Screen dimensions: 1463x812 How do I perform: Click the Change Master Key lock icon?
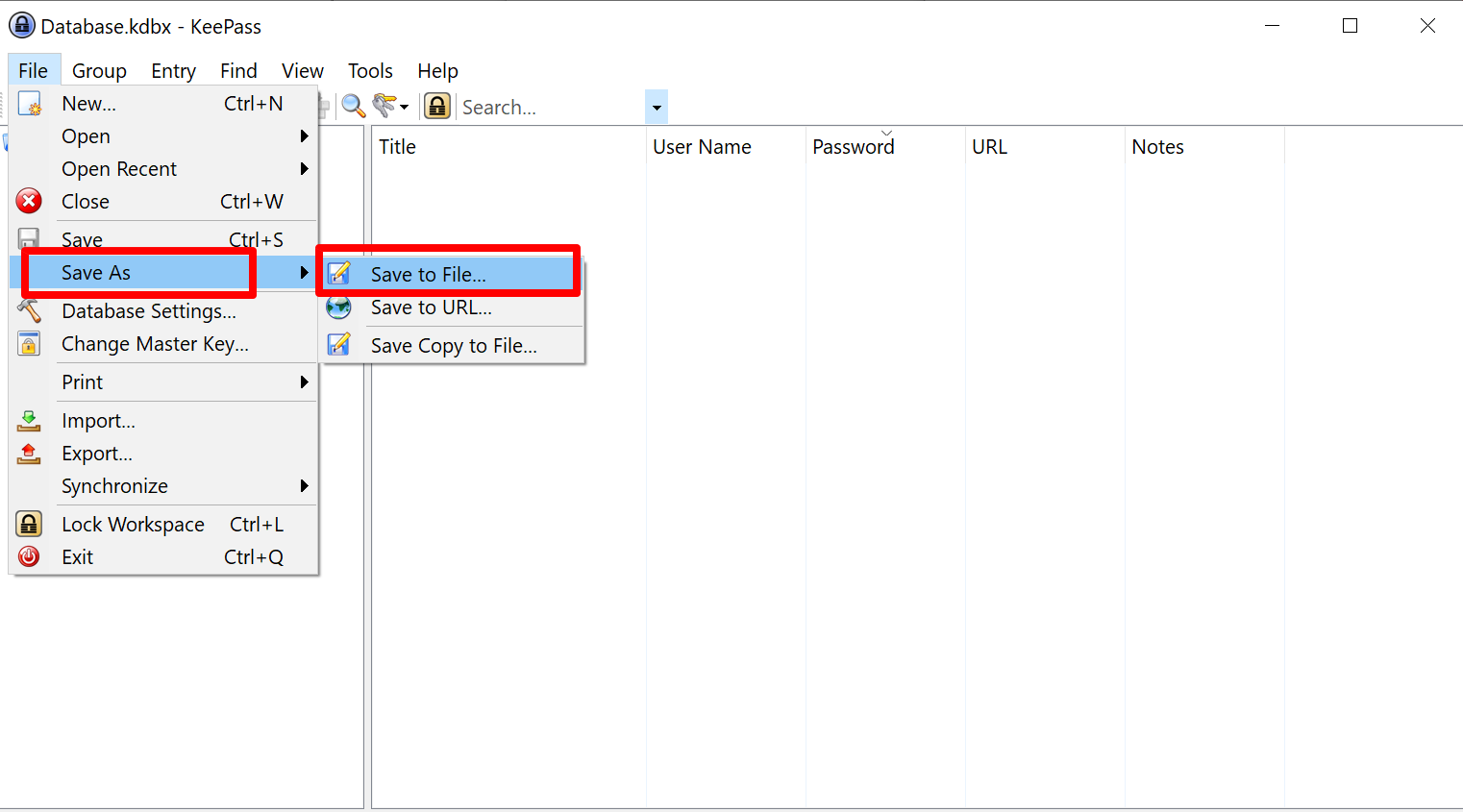29,344
